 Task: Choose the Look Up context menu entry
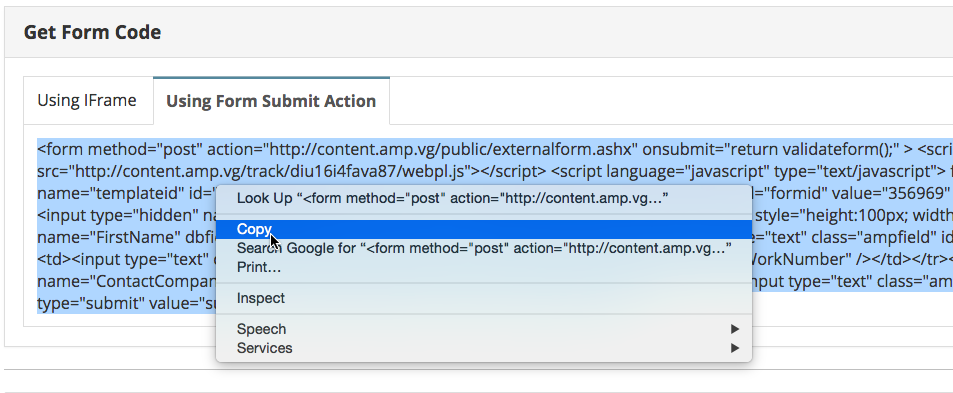484,198
